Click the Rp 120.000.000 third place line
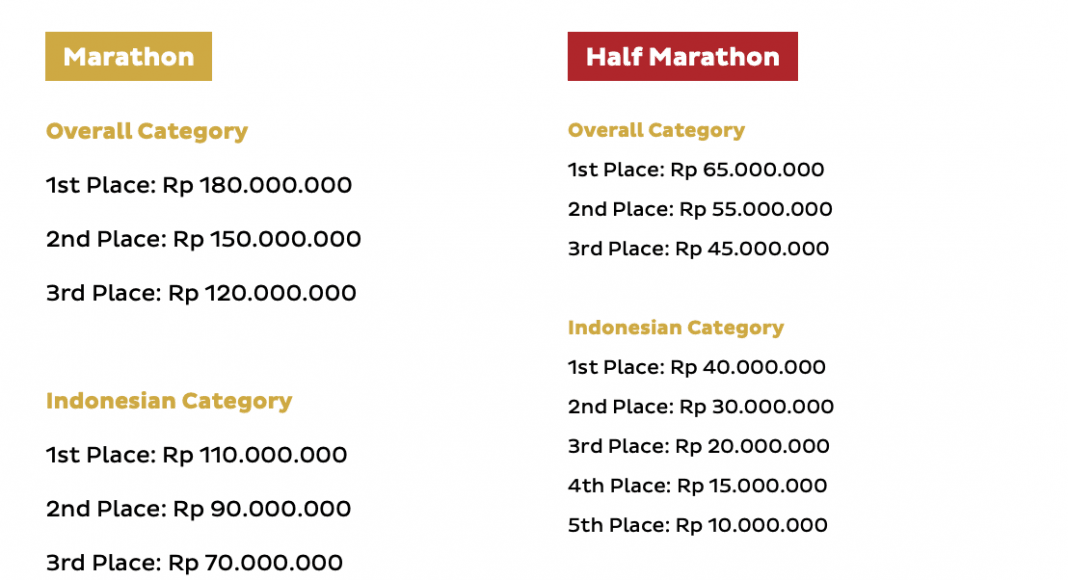 click(x=201, y=293)
